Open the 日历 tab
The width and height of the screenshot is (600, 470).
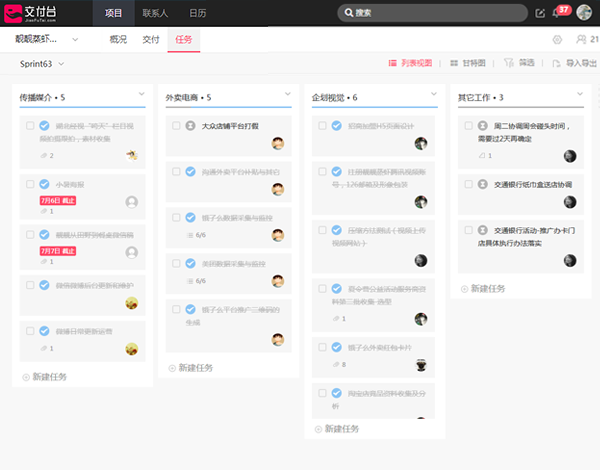(x=197, y=13)
